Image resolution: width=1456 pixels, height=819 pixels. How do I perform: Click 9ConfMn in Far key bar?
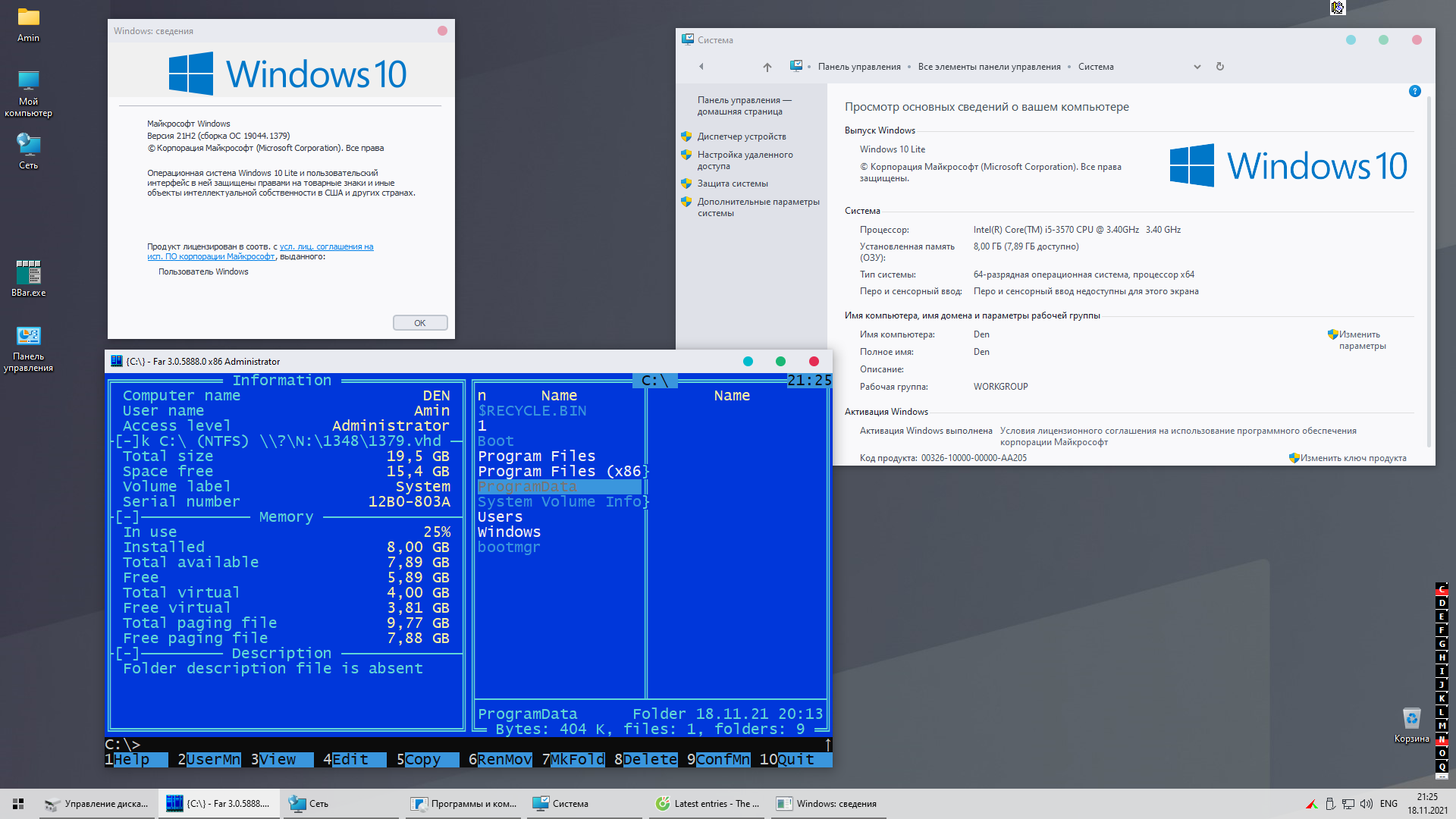722,760
